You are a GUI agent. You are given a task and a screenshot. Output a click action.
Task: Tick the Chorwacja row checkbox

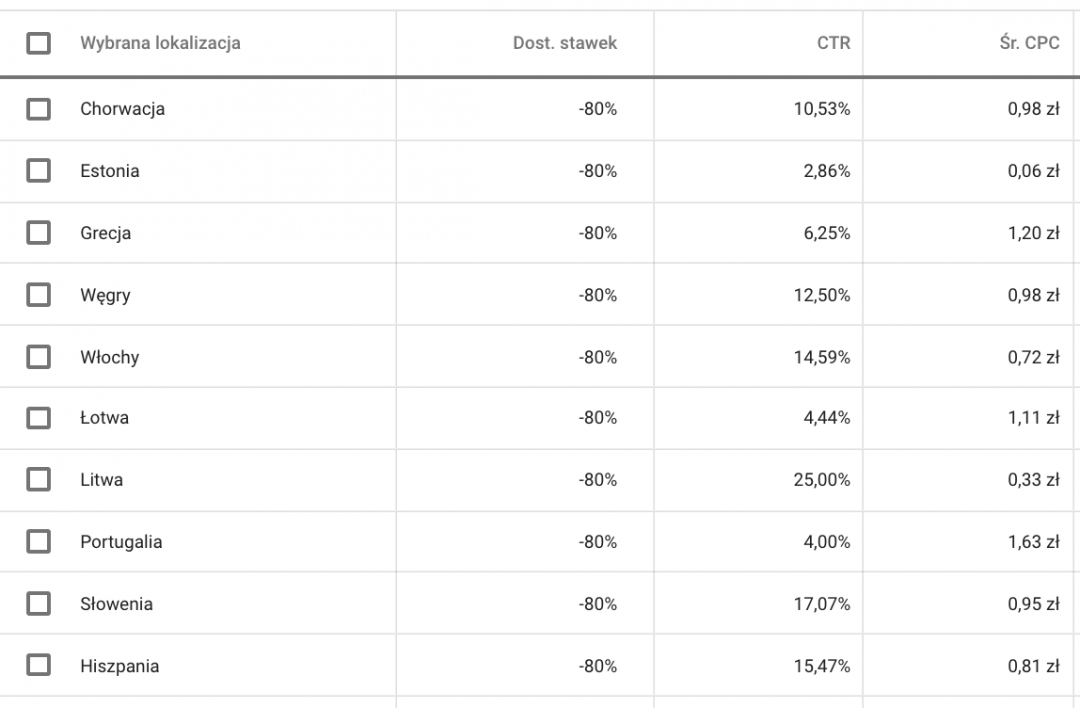(38, 109)
